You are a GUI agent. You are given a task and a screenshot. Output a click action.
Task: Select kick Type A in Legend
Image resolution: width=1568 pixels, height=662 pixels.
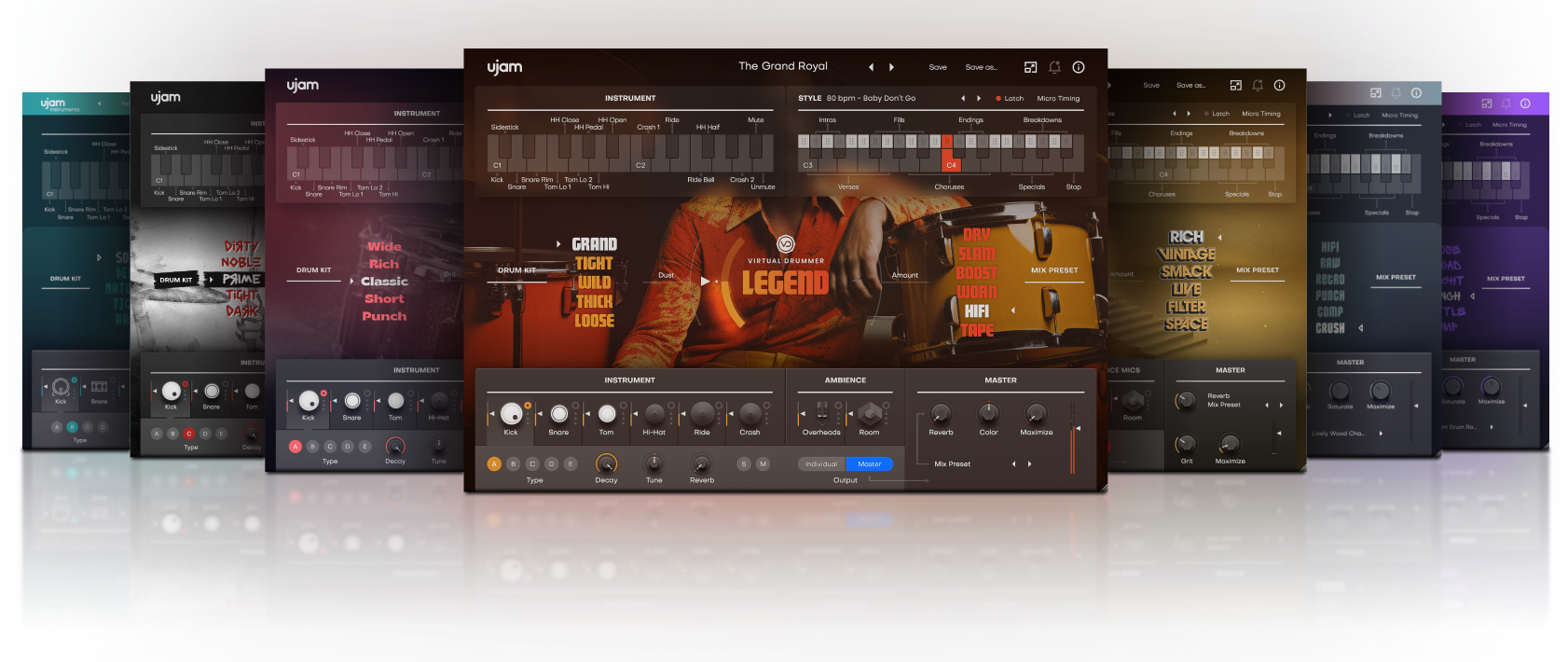(494, 463)
